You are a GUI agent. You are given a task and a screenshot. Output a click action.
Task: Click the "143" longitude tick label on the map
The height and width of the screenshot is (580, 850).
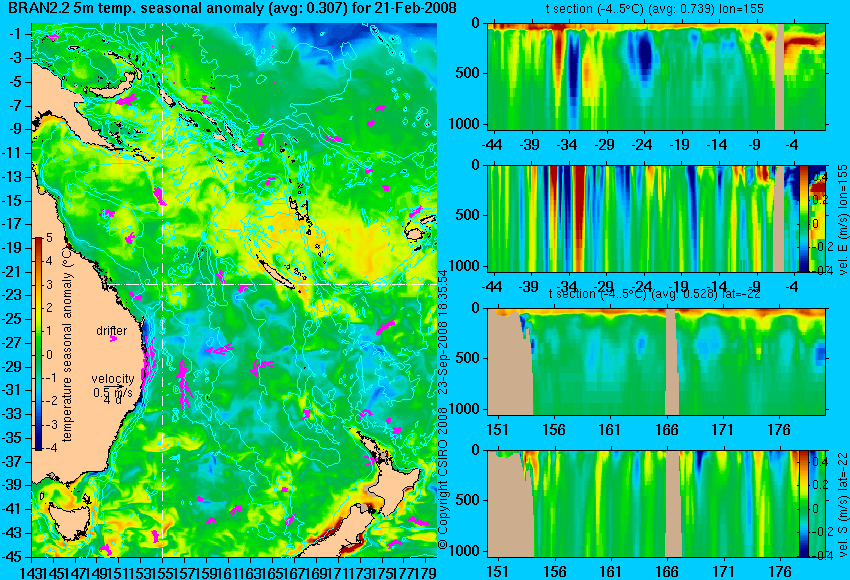point(31,572)
